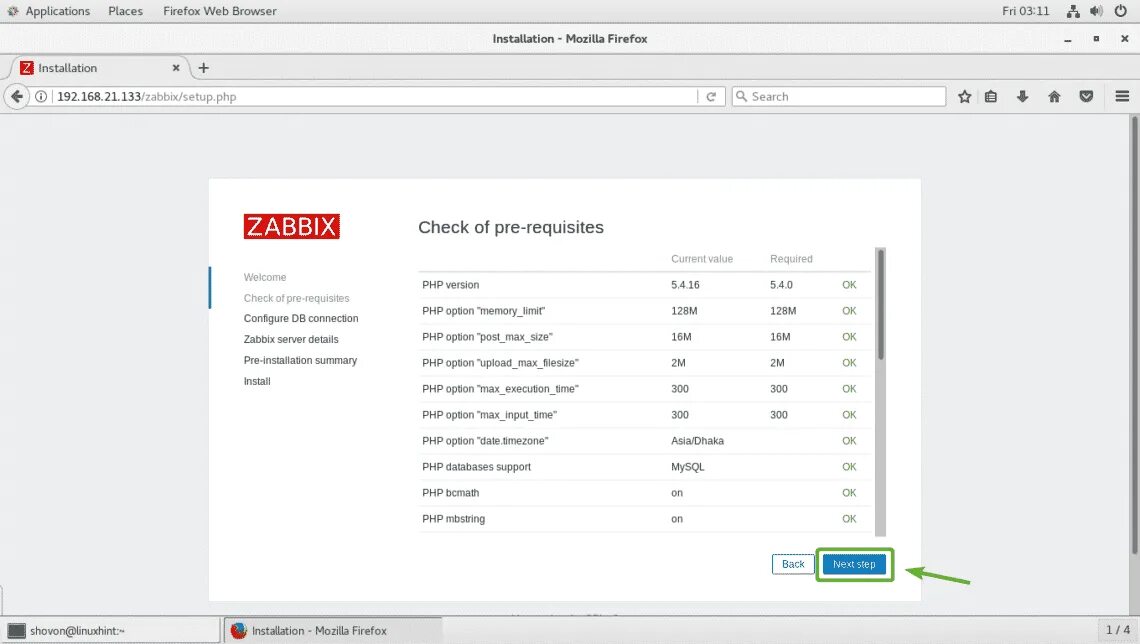
Task: Open a new tab with plus
Action: pyautogui.click(x=204, y=68)
